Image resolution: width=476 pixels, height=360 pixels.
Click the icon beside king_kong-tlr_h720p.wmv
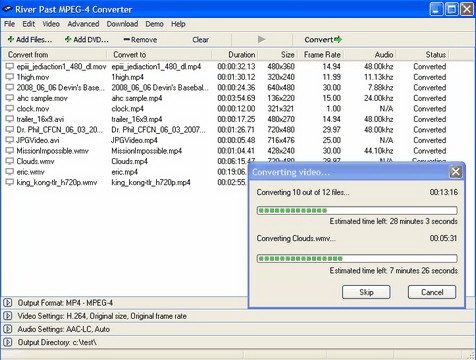pyautogui.click(x=10, y=182)
